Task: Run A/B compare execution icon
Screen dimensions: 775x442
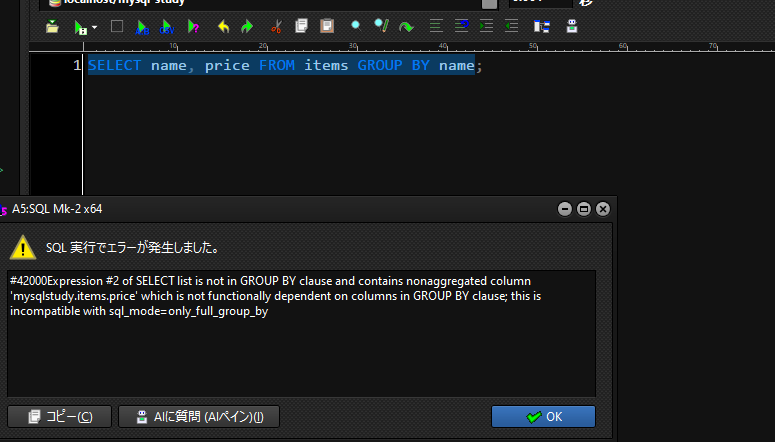Action: [142, 27]
